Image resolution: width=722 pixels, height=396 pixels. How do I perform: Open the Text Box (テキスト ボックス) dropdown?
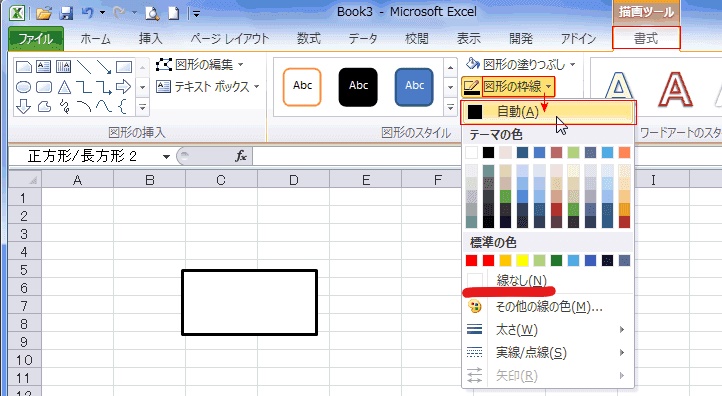tap(208, 87)
